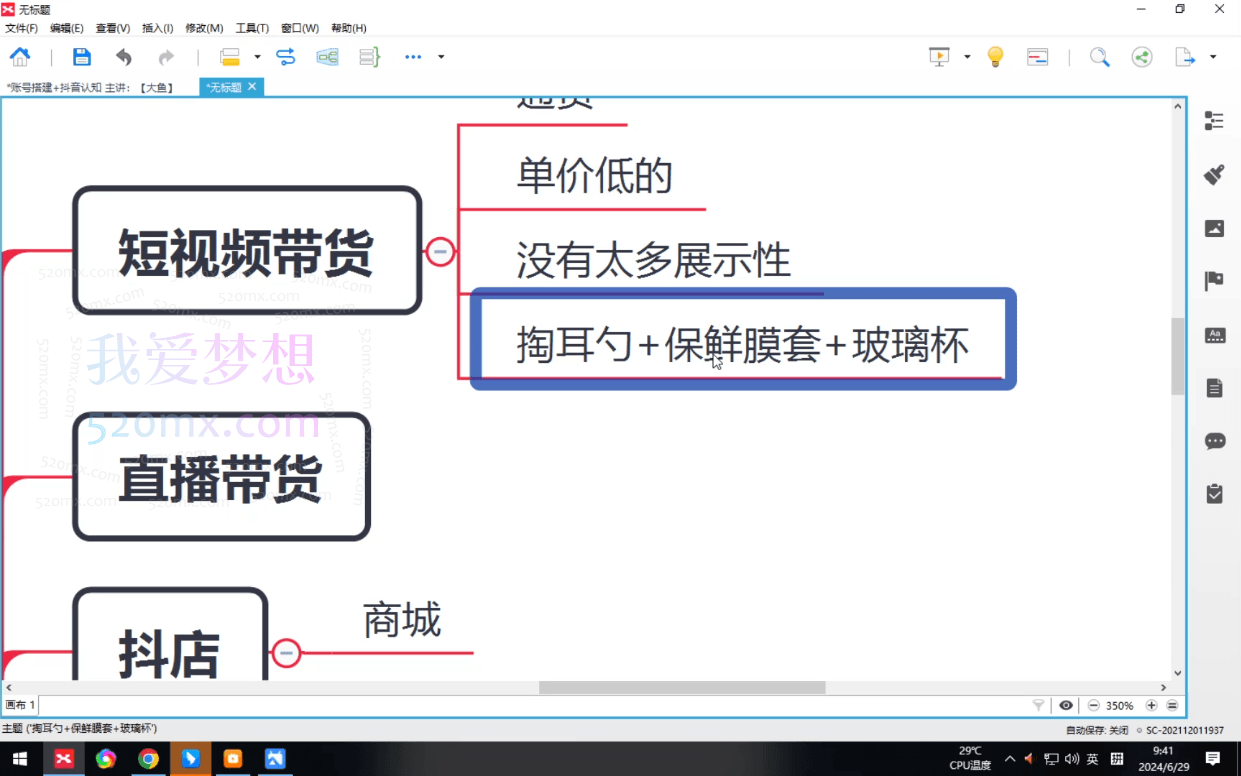Open the Image gallery panel in sidebar
Image resolution: width=1241 pixels, height=776 pixels.
tap(1214, 228)
